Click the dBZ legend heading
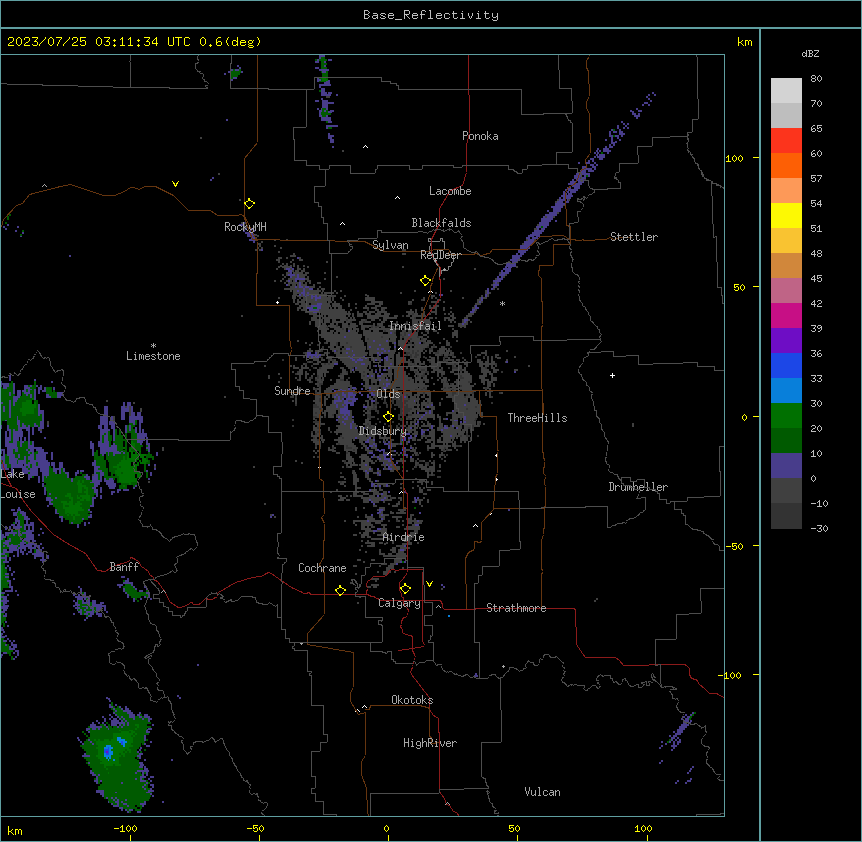Image resolution: width=862 pixels, height=842 pixels. [810, 53]
